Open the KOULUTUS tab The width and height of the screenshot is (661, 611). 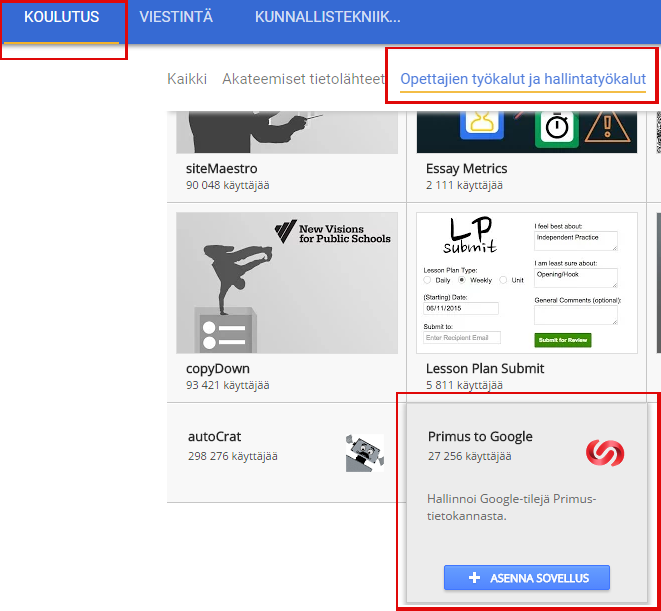tap(62, 17)
